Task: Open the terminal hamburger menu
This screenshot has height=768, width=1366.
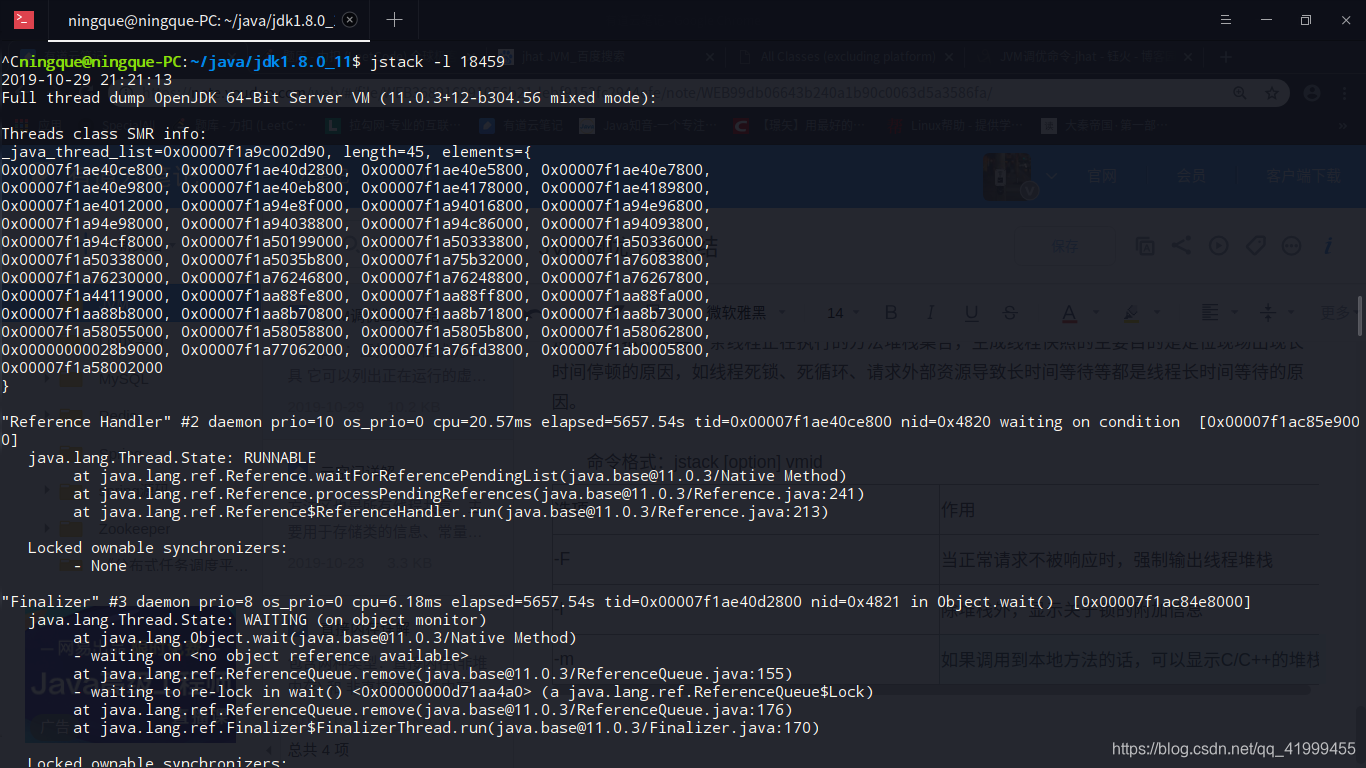Action: 1227,20
